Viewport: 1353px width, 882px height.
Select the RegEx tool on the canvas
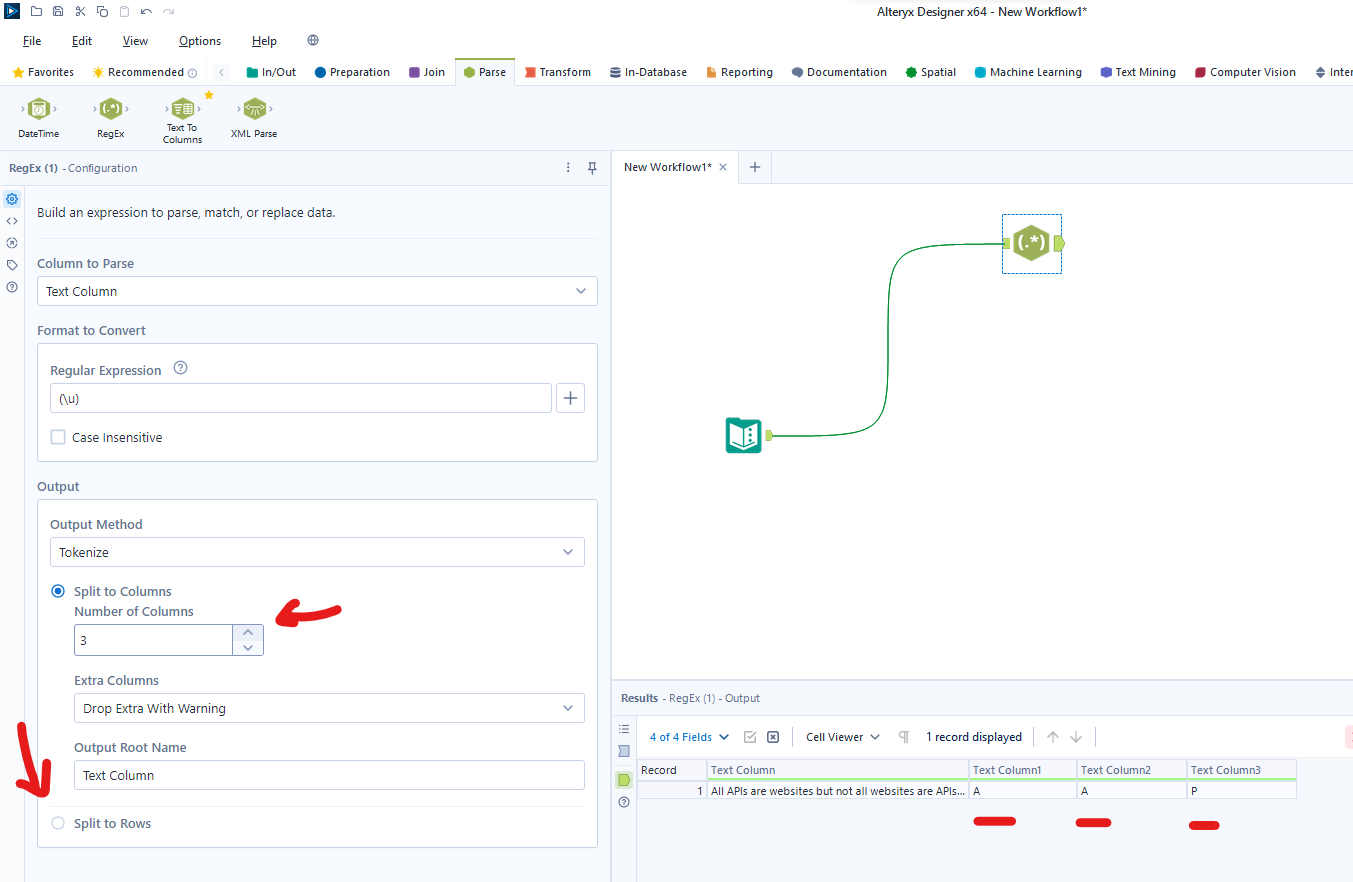pos(1031,243)
